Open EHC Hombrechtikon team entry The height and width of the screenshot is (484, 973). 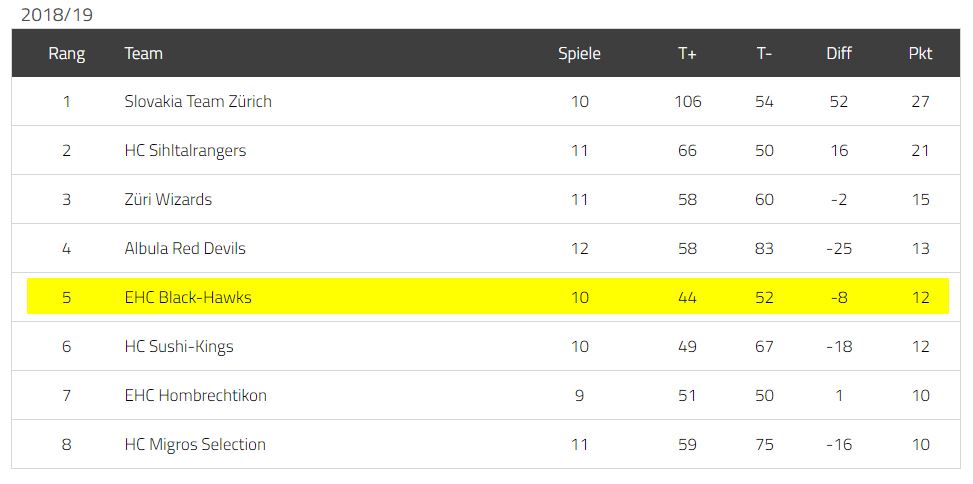coord(195,395)
